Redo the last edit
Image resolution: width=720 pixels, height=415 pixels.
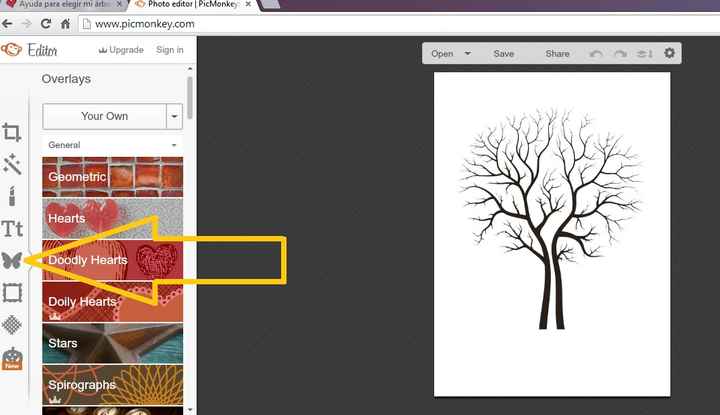tap(621, 54)
